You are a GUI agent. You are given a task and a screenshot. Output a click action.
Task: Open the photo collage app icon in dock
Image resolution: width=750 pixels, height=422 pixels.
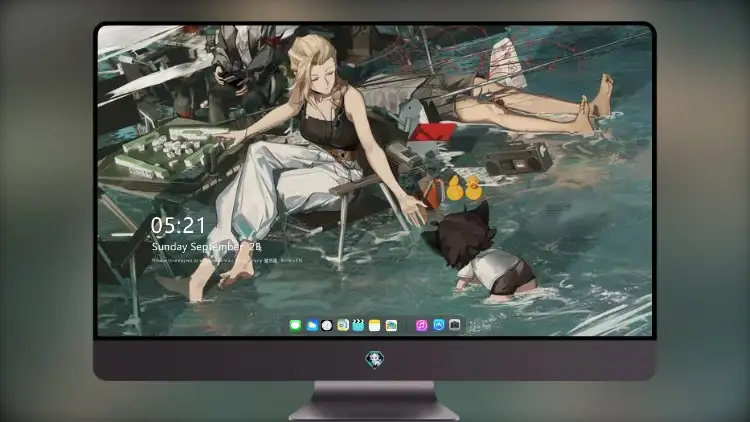pos(391,326)
